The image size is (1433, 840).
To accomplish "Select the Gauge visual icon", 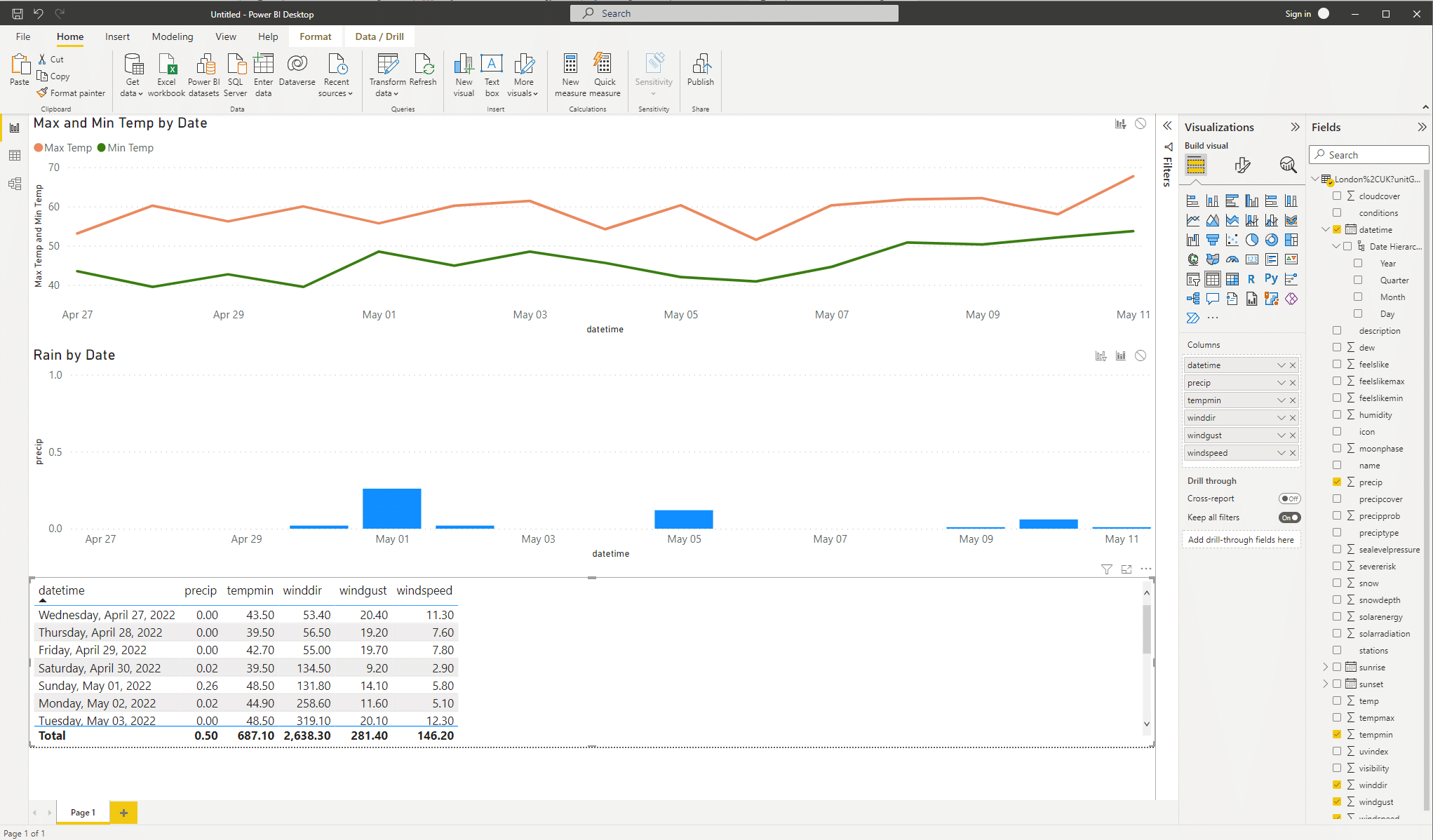I will tap(1232, 259).
